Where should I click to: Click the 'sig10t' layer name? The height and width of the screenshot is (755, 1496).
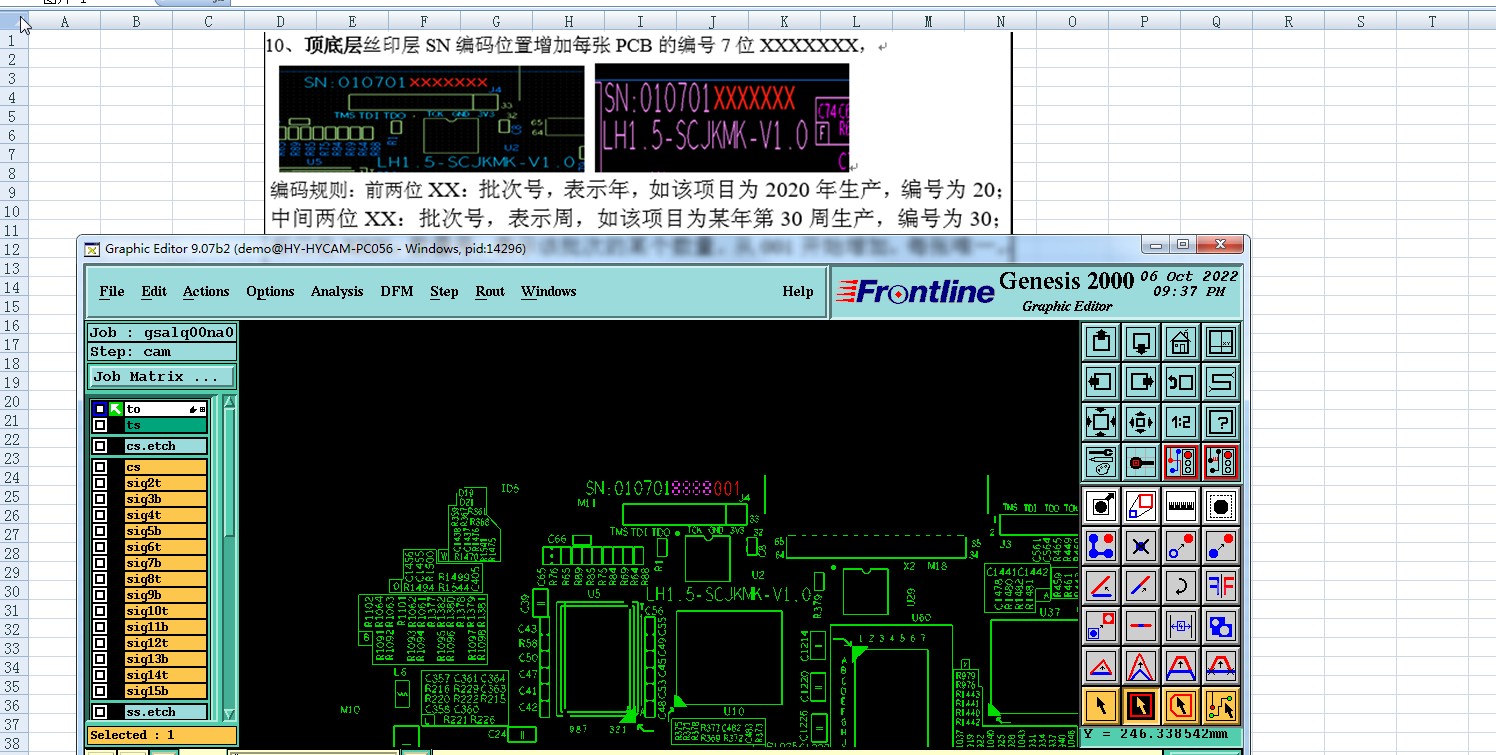click(x=165, y=611)
